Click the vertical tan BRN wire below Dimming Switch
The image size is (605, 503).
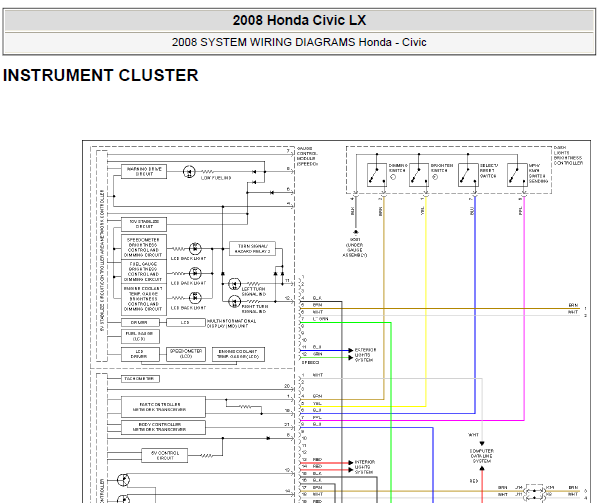pos(384,297)
